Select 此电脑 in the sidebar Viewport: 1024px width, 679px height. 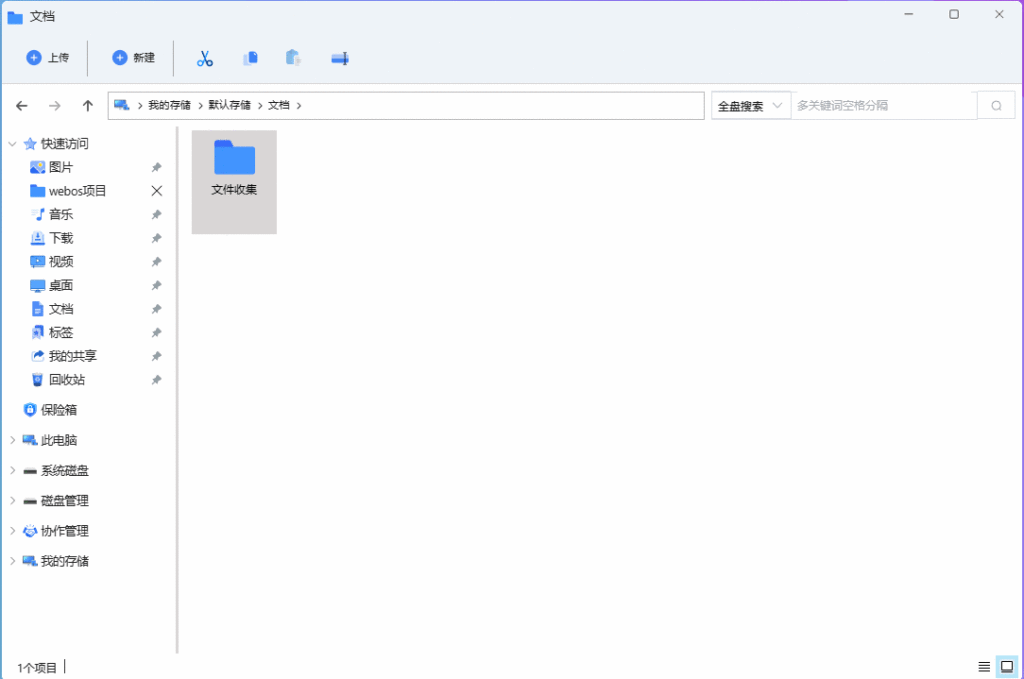[x=59, y=440]
